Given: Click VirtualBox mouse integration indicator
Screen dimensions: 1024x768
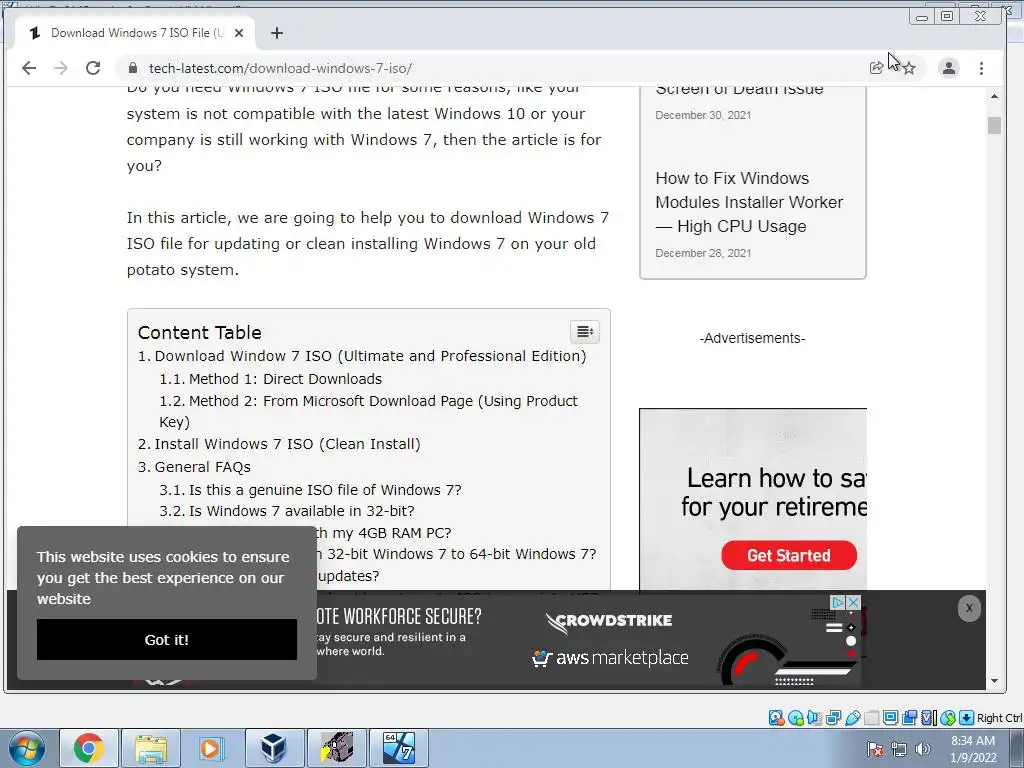Looking at the screenshot, I should [x=948, y=718].
